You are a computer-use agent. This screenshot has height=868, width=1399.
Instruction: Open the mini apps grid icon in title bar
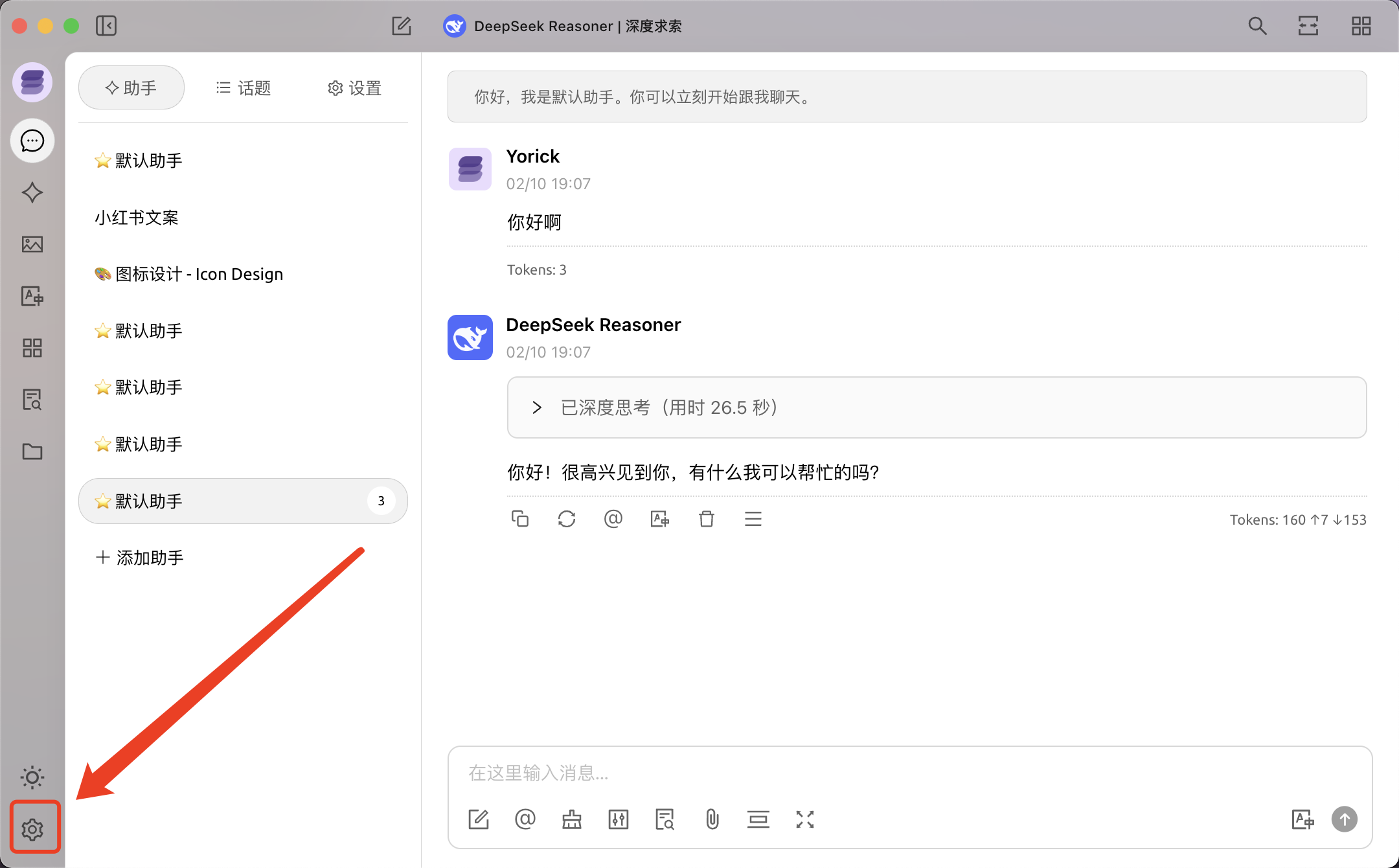pos(1361,26)
